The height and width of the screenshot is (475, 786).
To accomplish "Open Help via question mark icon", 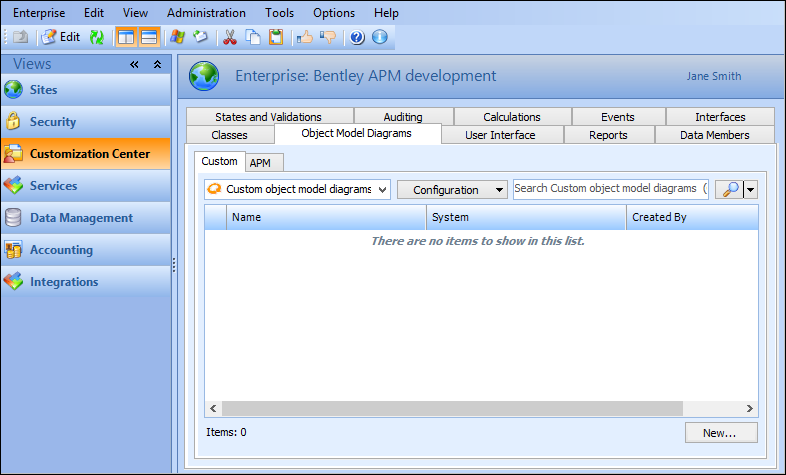I will 357,37.
